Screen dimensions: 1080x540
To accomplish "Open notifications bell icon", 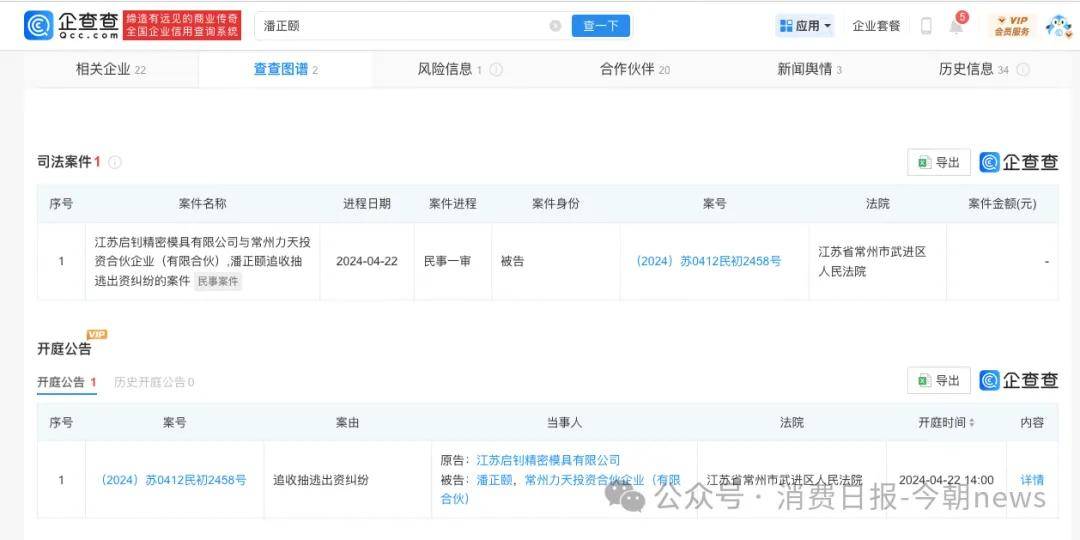I will [x=956, y=26].
